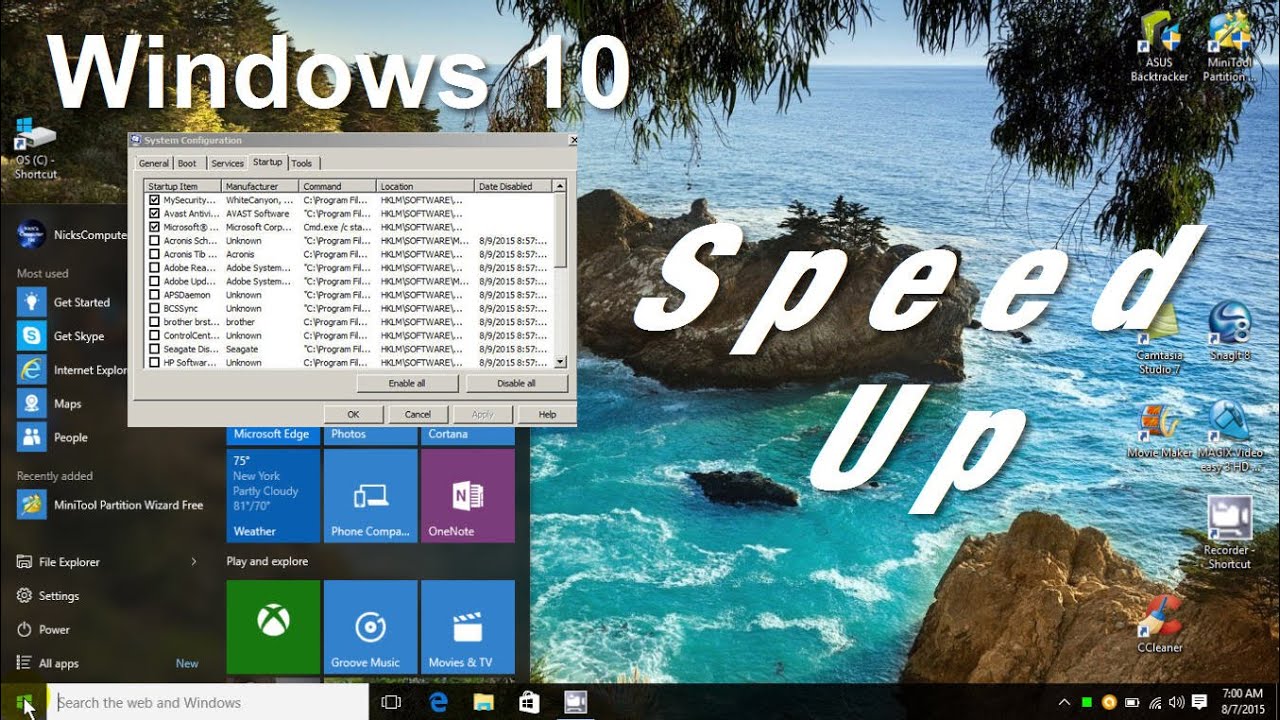Check Adobe Rea... startup item
This screenshot has height=720, width=1280.
pyautogui.click(x=154, y=268)
